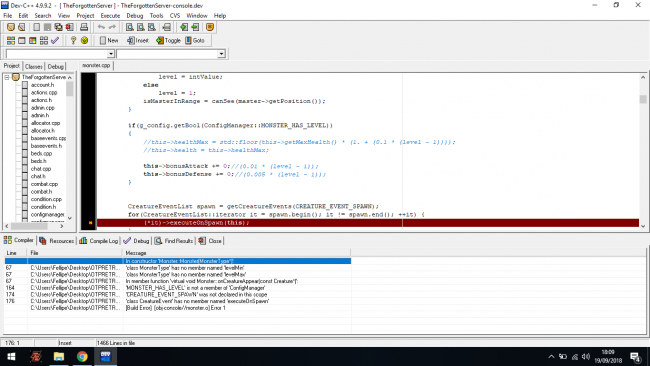Switch to the Resources bottom tab
This screenshot has width=650, height=366.
(x=56, y=241)
